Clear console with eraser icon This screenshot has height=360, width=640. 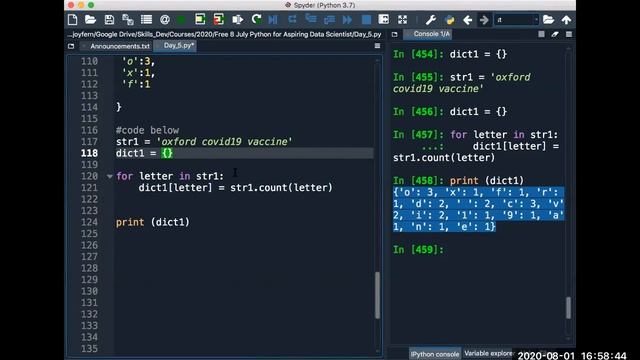(x=555, y=34)
